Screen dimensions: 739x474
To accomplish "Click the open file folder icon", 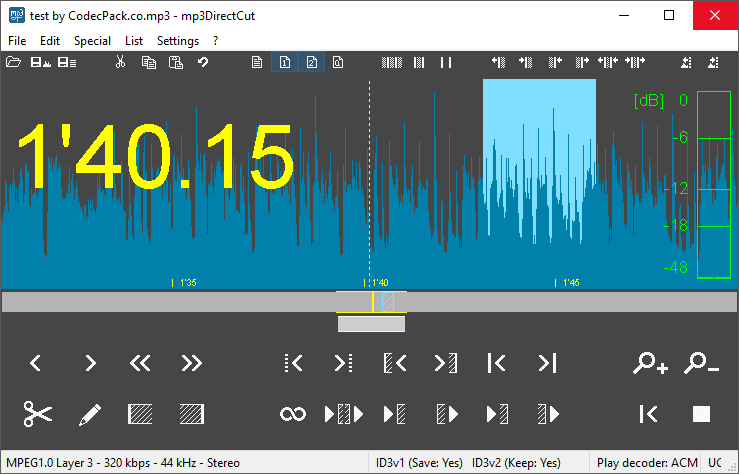I will (13, 62).
